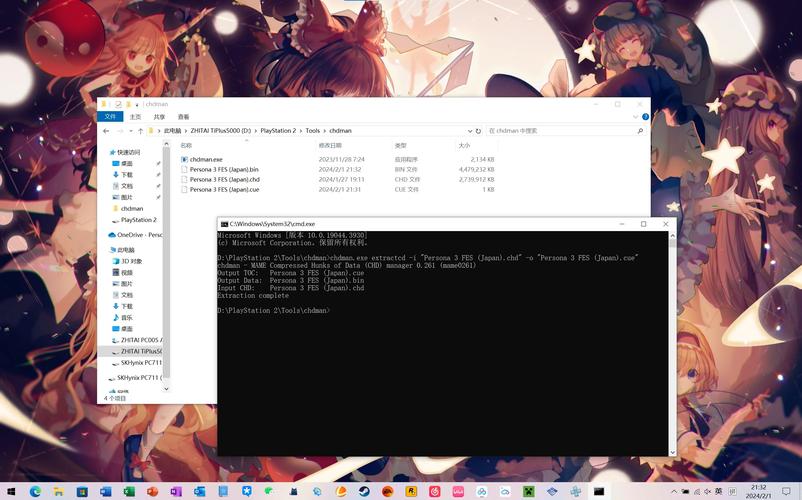The height and width of the screenshot is (500, 802).
Task: Click navigation pane scrollbar down arrow
Action: [166, 389]
